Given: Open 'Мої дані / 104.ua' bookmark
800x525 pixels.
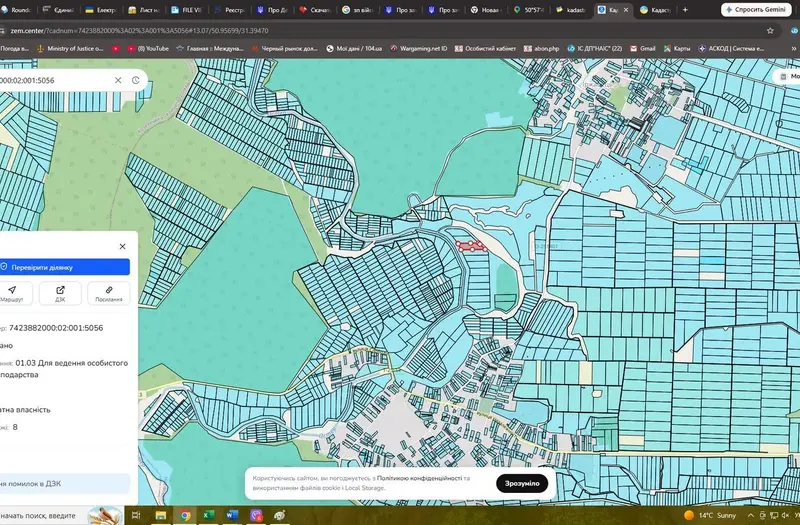Looking at the screenshot, I should click(354, 48).
